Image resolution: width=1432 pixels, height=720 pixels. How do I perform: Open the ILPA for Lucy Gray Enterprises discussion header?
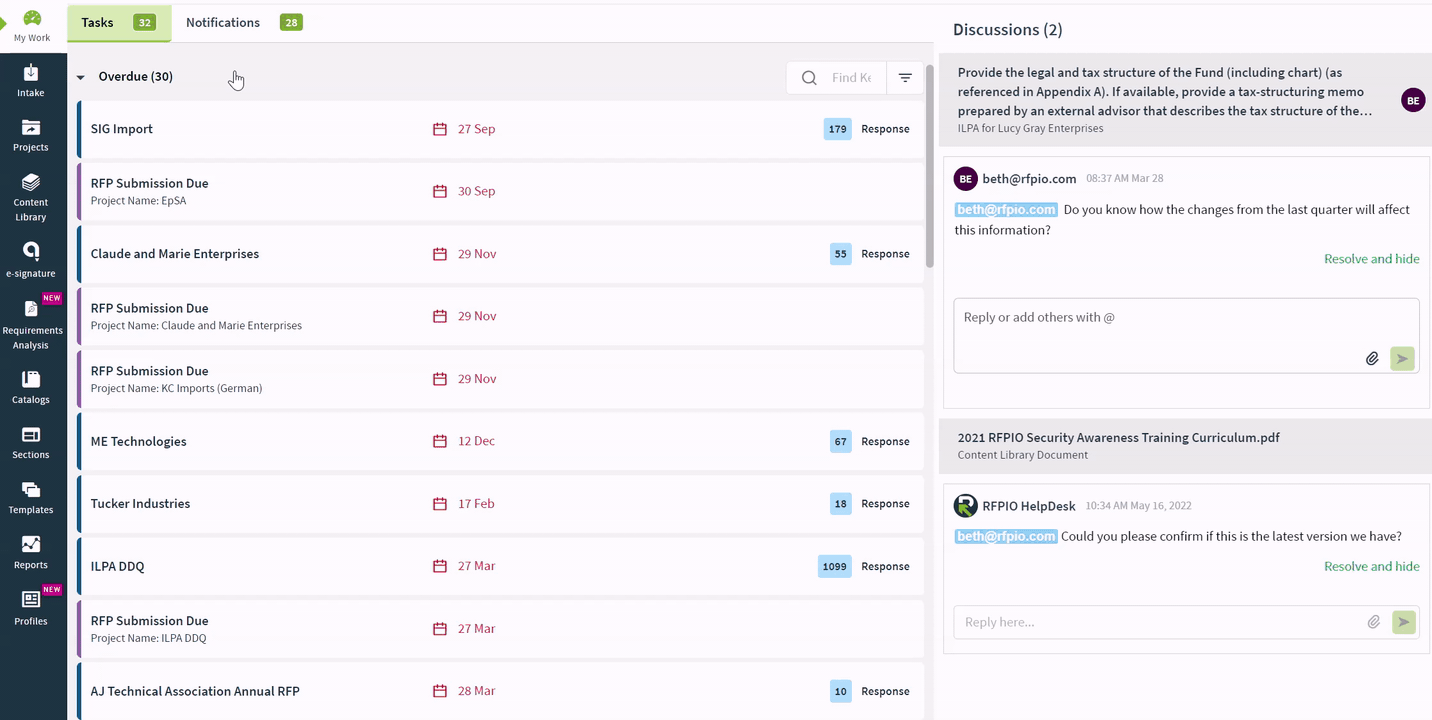[1186, 100]
